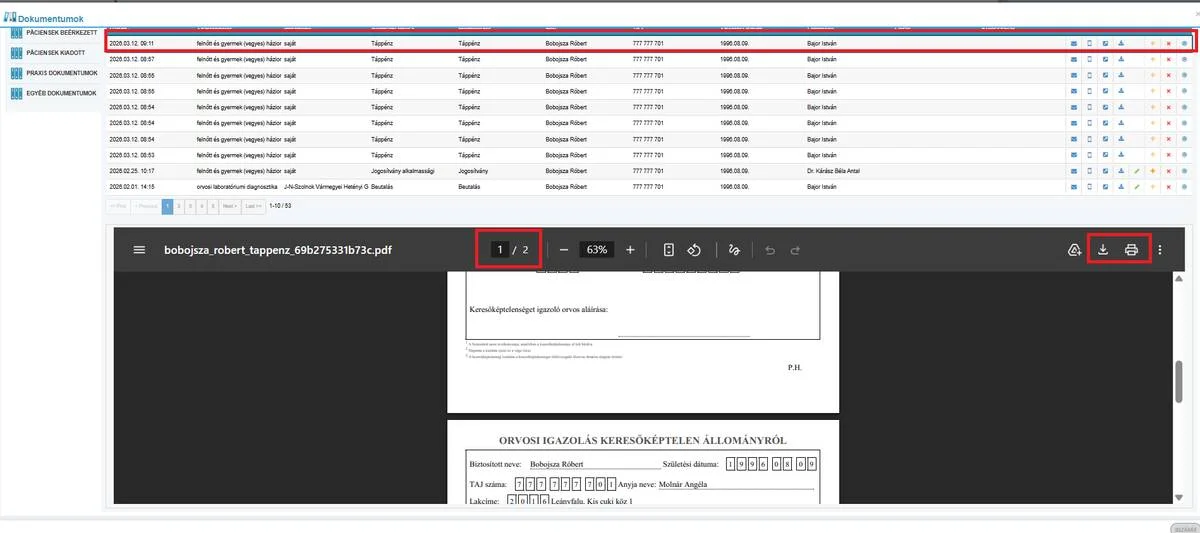Image resolution: width=1200 pixels, height=533 pixels.
Task: Send the 09:11 Táppénz document by email
Action: click(x=1075, y=44)
